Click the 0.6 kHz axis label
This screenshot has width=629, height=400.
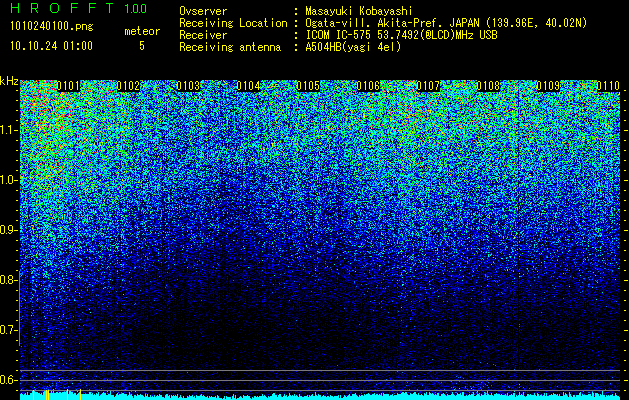(x=9, y=380)
